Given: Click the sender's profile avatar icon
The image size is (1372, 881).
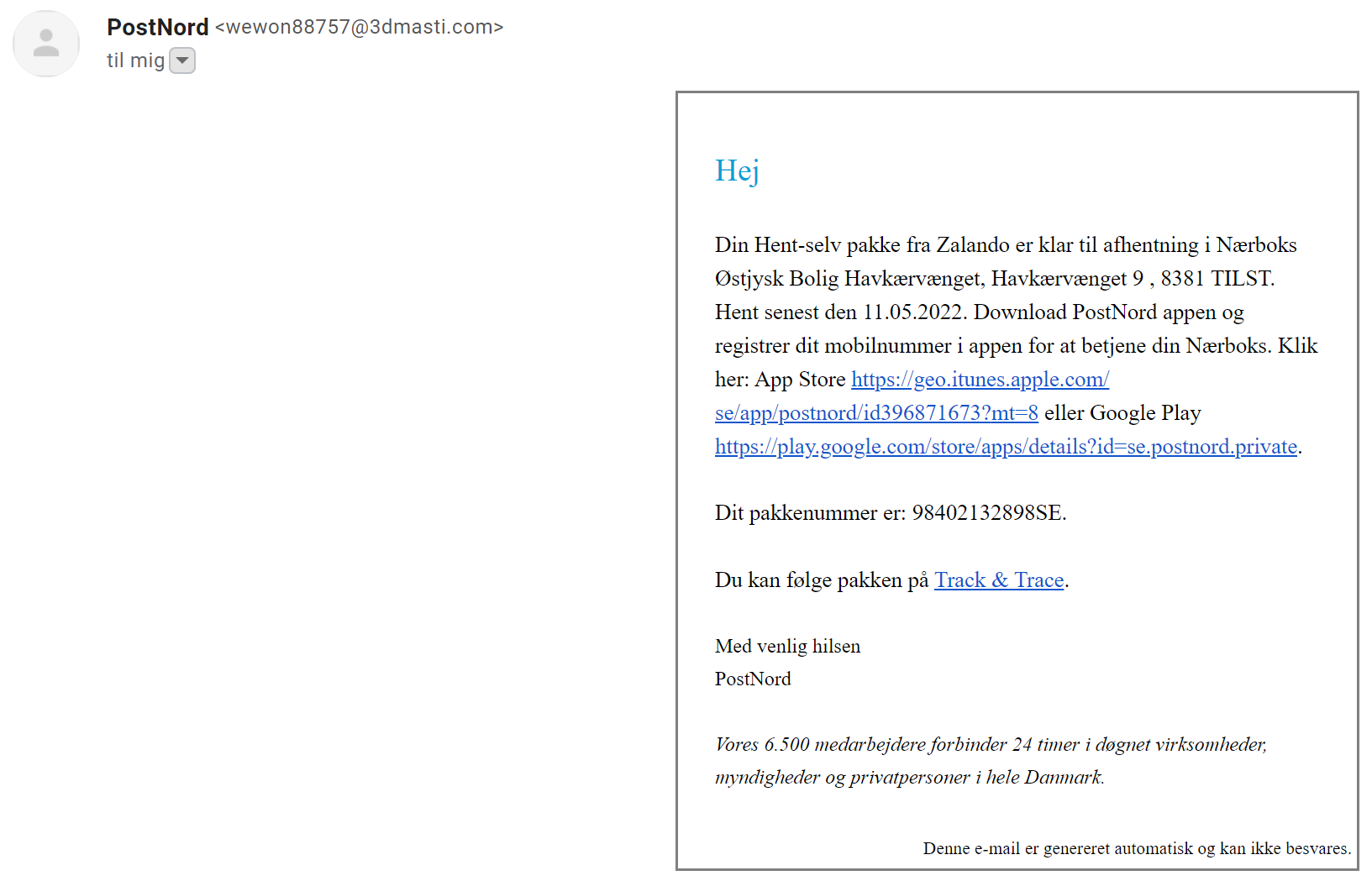Looking at the screenshot, I should [46, 44].
